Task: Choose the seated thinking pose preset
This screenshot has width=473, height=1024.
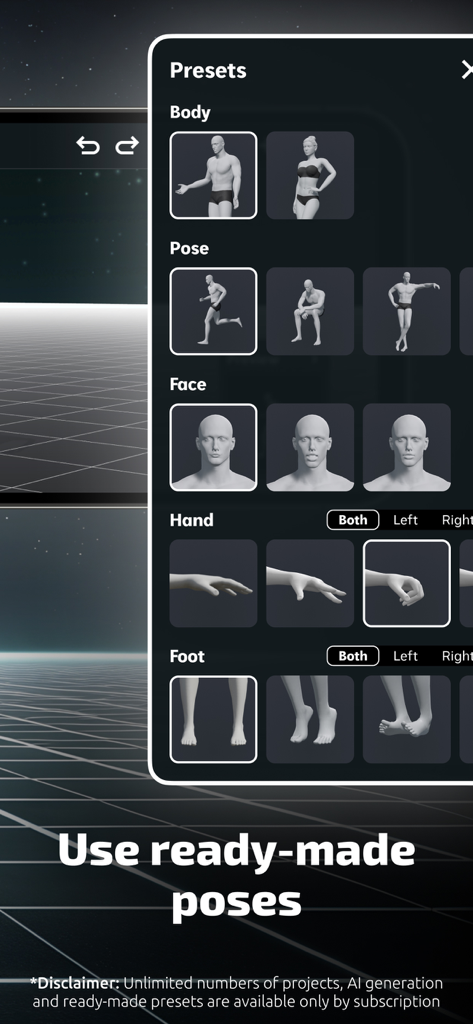Action: 310,311
